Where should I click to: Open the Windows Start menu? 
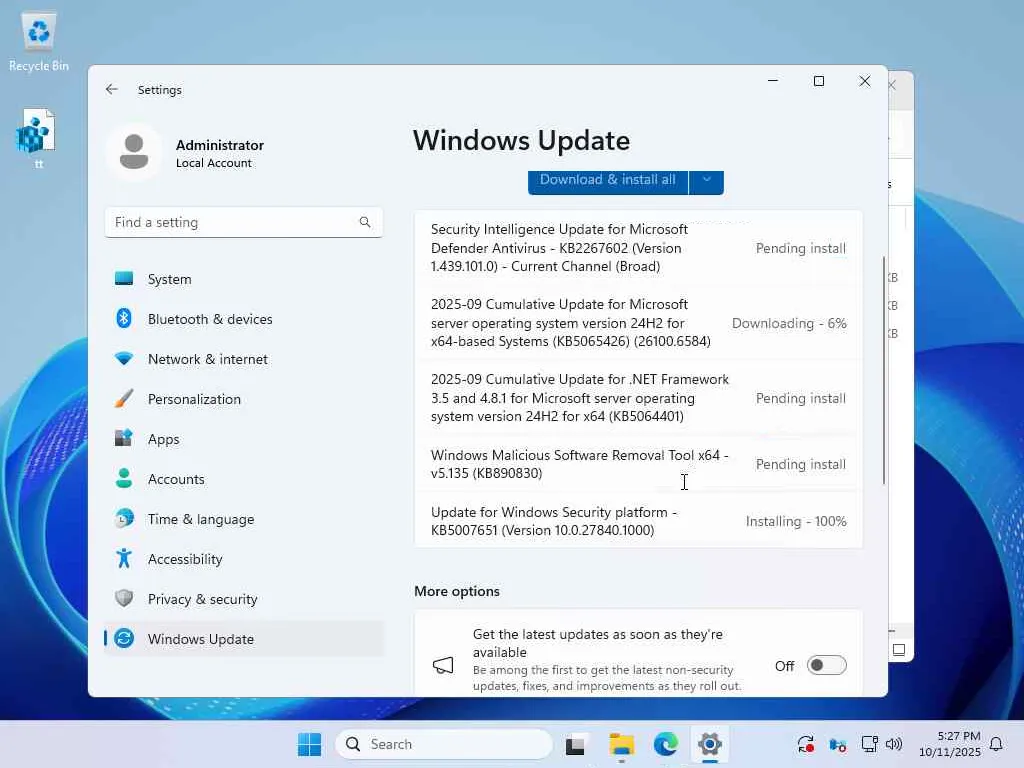click(310, 744)
